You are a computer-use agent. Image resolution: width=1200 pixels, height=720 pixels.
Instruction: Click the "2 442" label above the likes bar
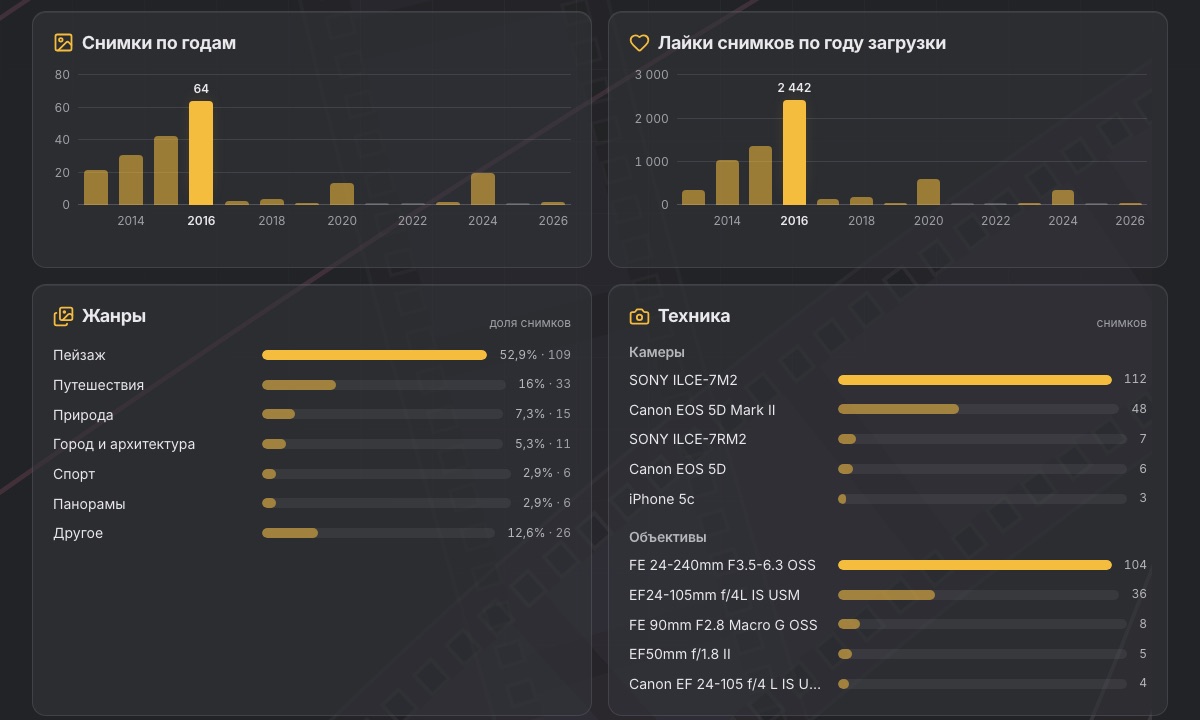coord(794,88)
